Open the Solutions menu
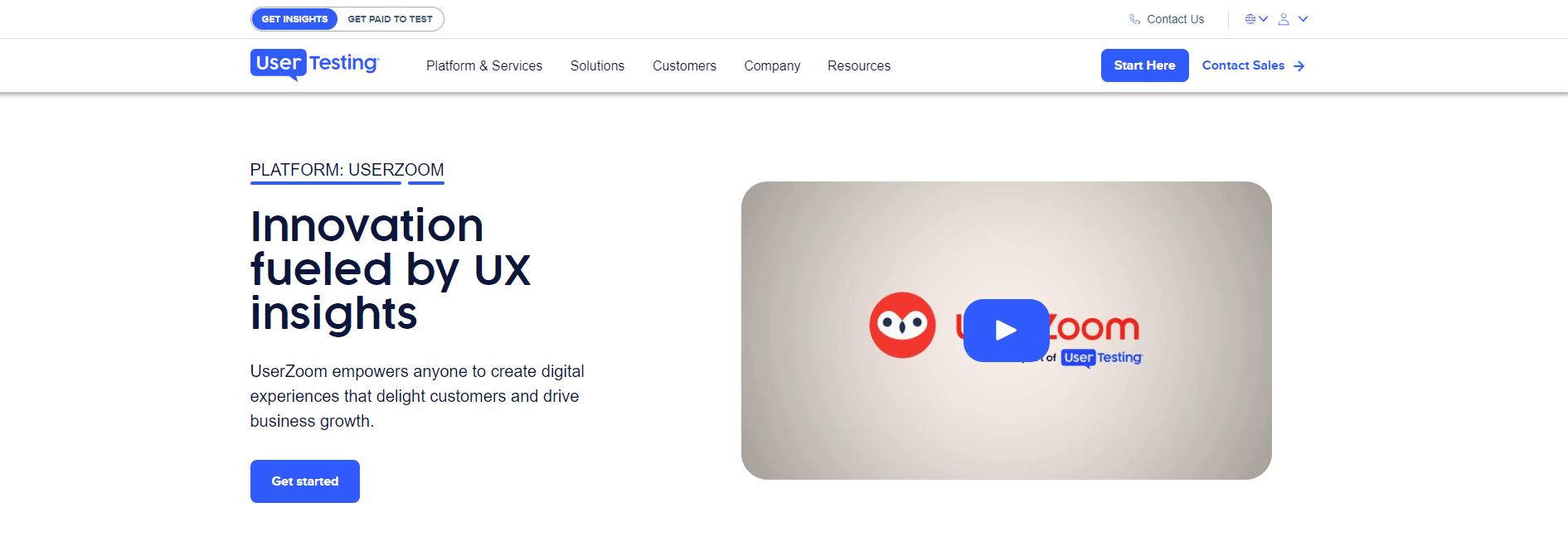 [597, 65]
